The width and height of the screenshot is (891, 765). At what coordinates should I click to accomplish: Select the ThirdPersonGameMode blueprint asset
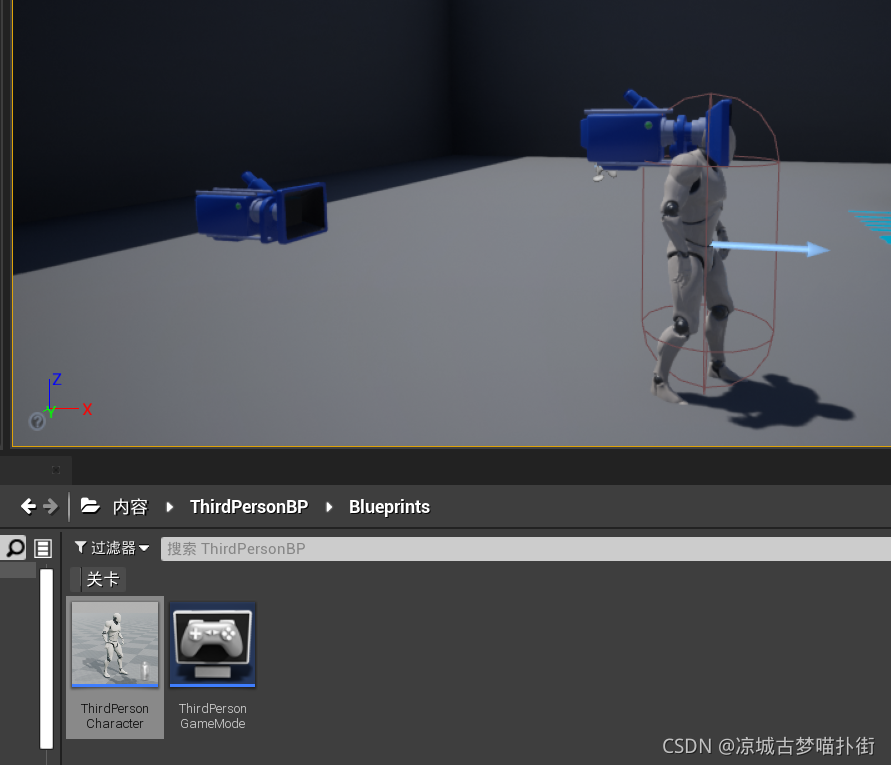coord(213,667)
